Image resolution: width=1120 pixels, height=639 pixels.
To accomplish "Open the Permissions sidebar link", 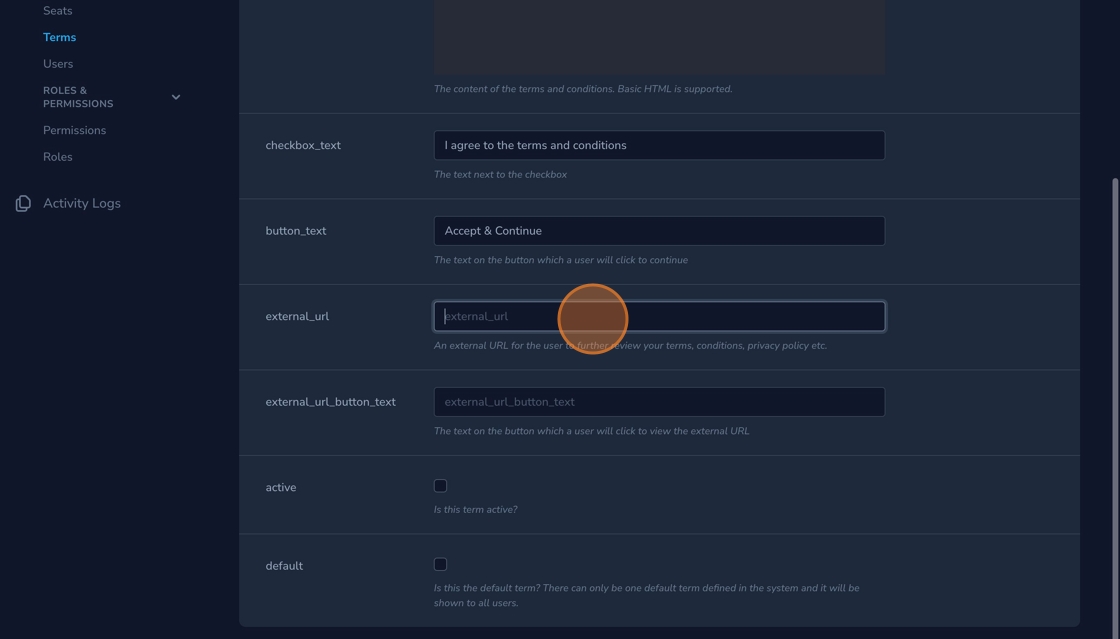I will click(x=74, y=130).
